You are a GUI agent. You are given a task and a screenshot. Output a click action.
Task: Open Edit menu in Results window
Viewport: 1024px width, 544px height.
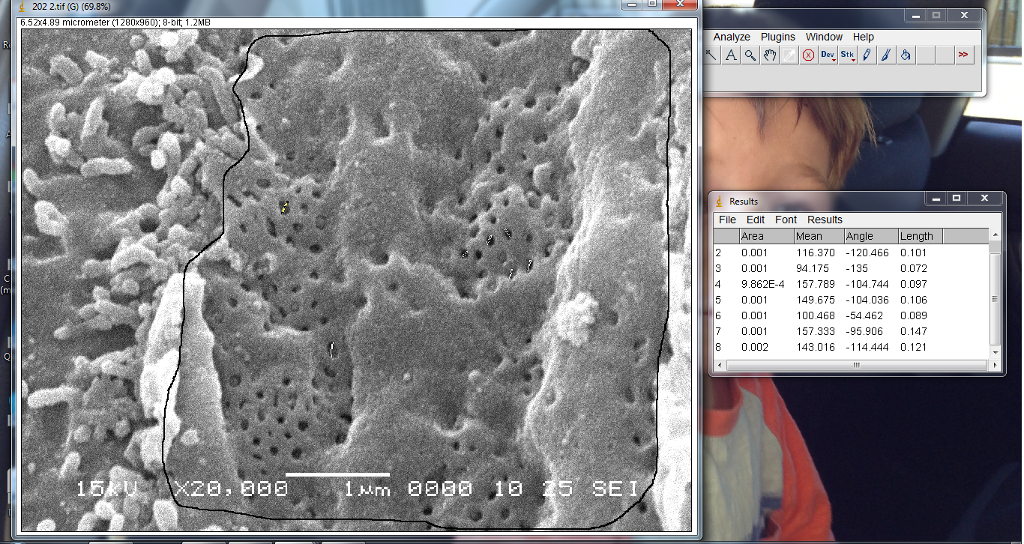click(x=756, y=220)
